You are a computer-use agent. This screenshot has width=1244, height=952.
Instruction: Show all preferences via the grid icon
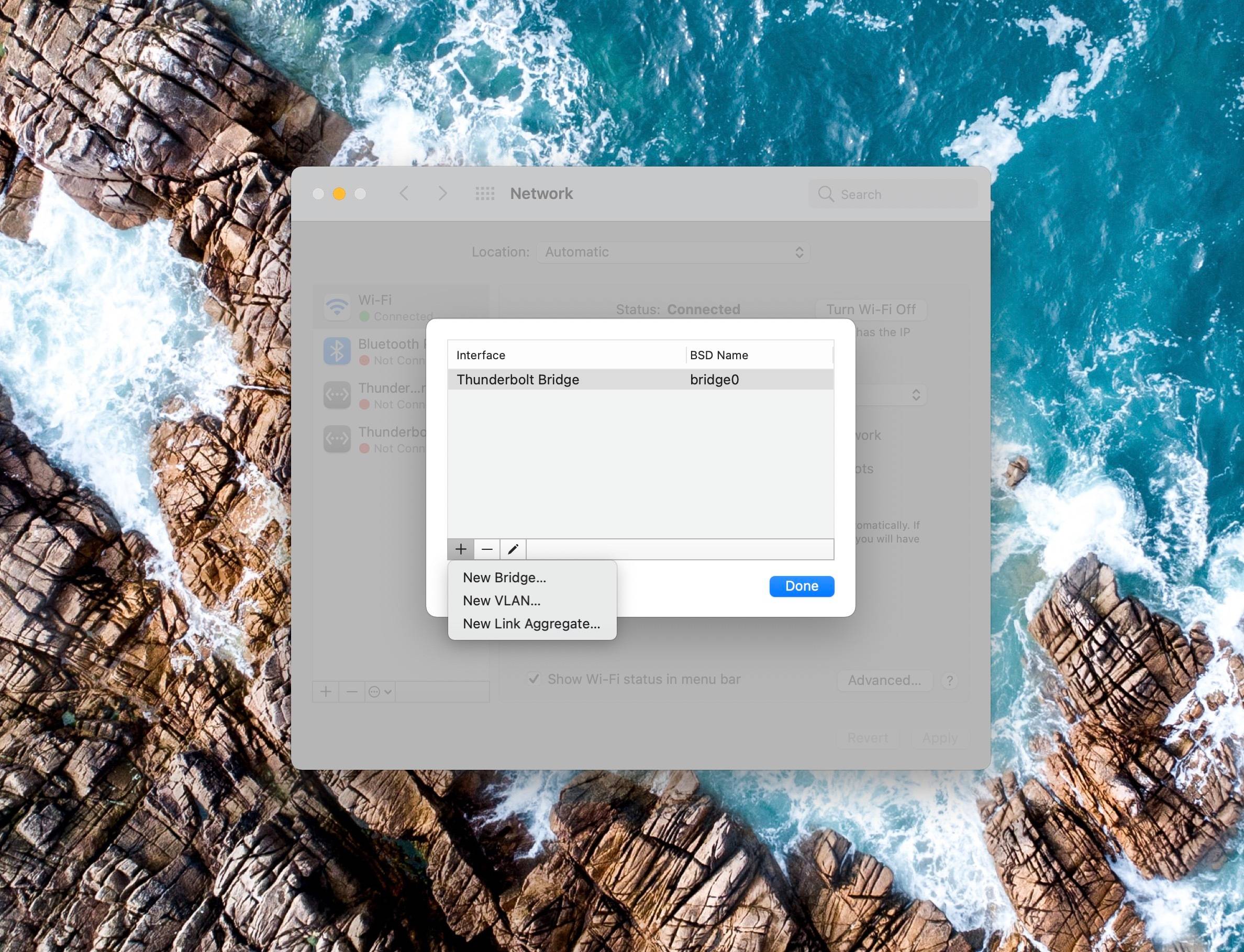[485, 194]
